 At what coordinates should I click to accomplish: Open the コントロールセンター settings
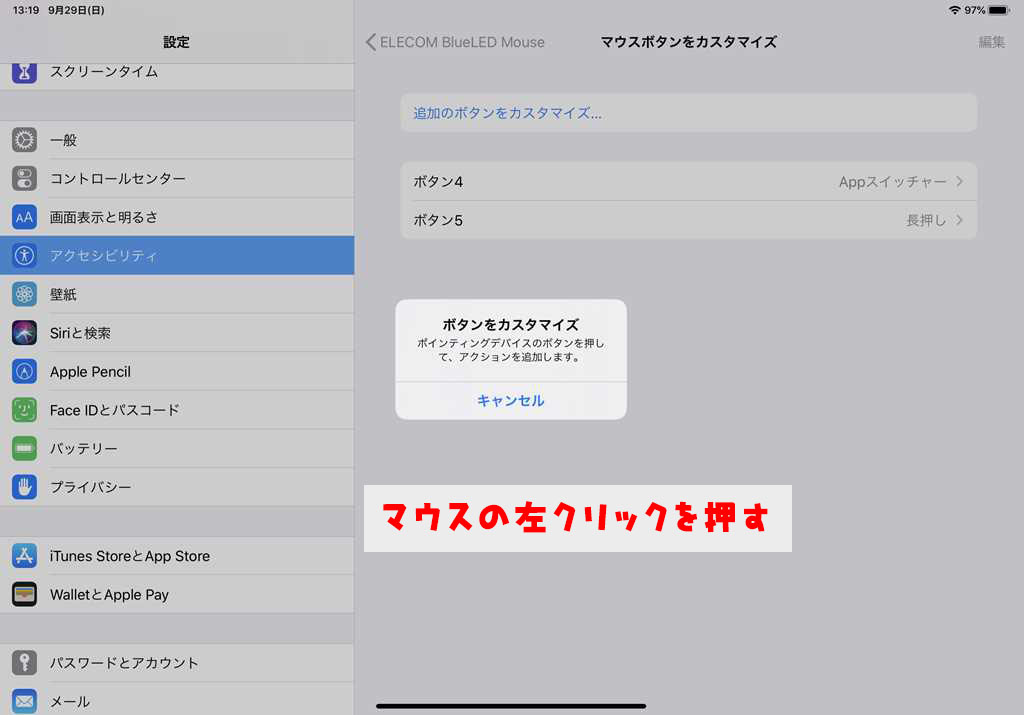[177, 178]
